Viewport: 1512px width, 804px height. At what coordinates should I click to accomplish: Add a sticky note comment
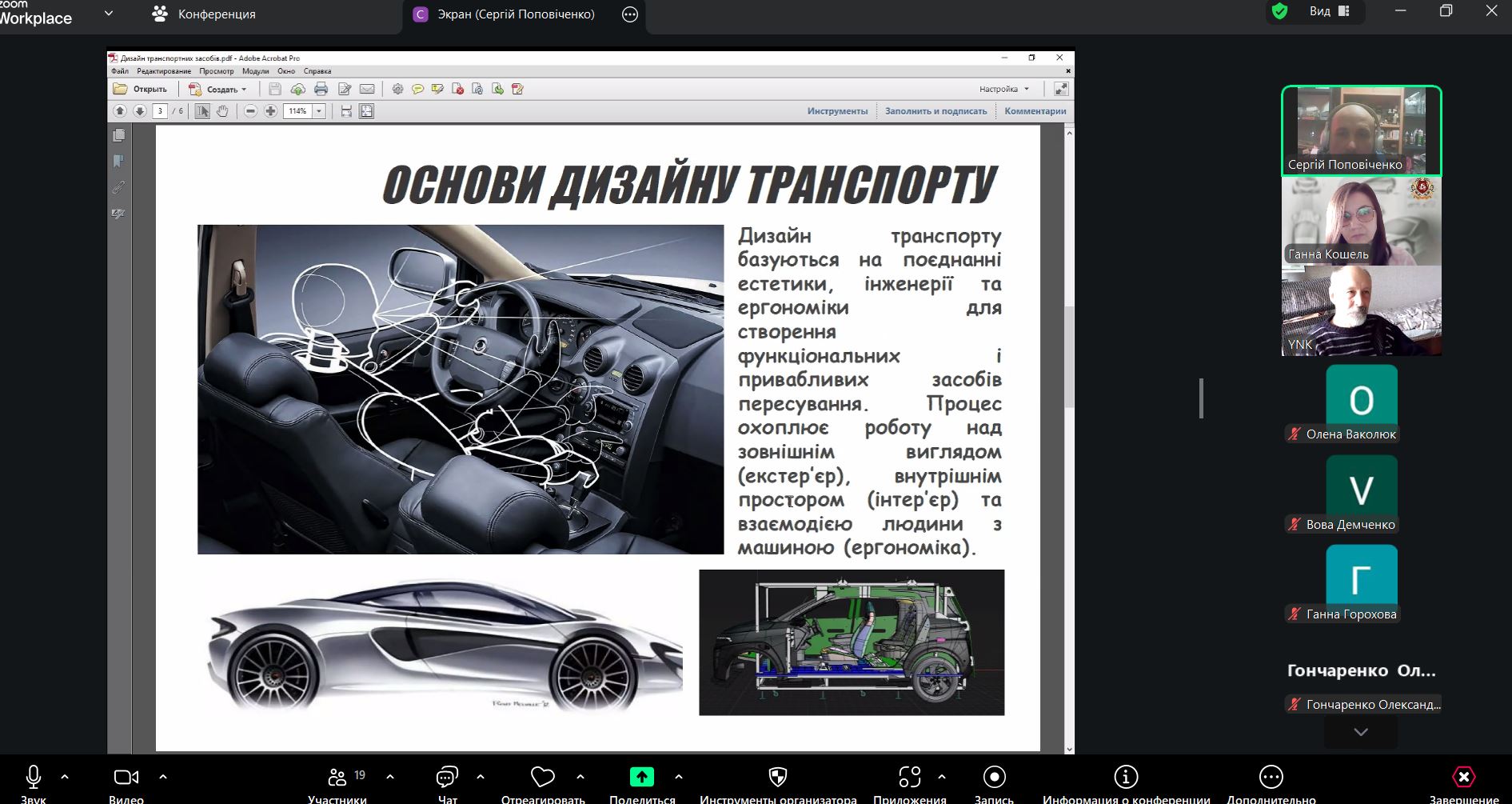tap(417, 89)
